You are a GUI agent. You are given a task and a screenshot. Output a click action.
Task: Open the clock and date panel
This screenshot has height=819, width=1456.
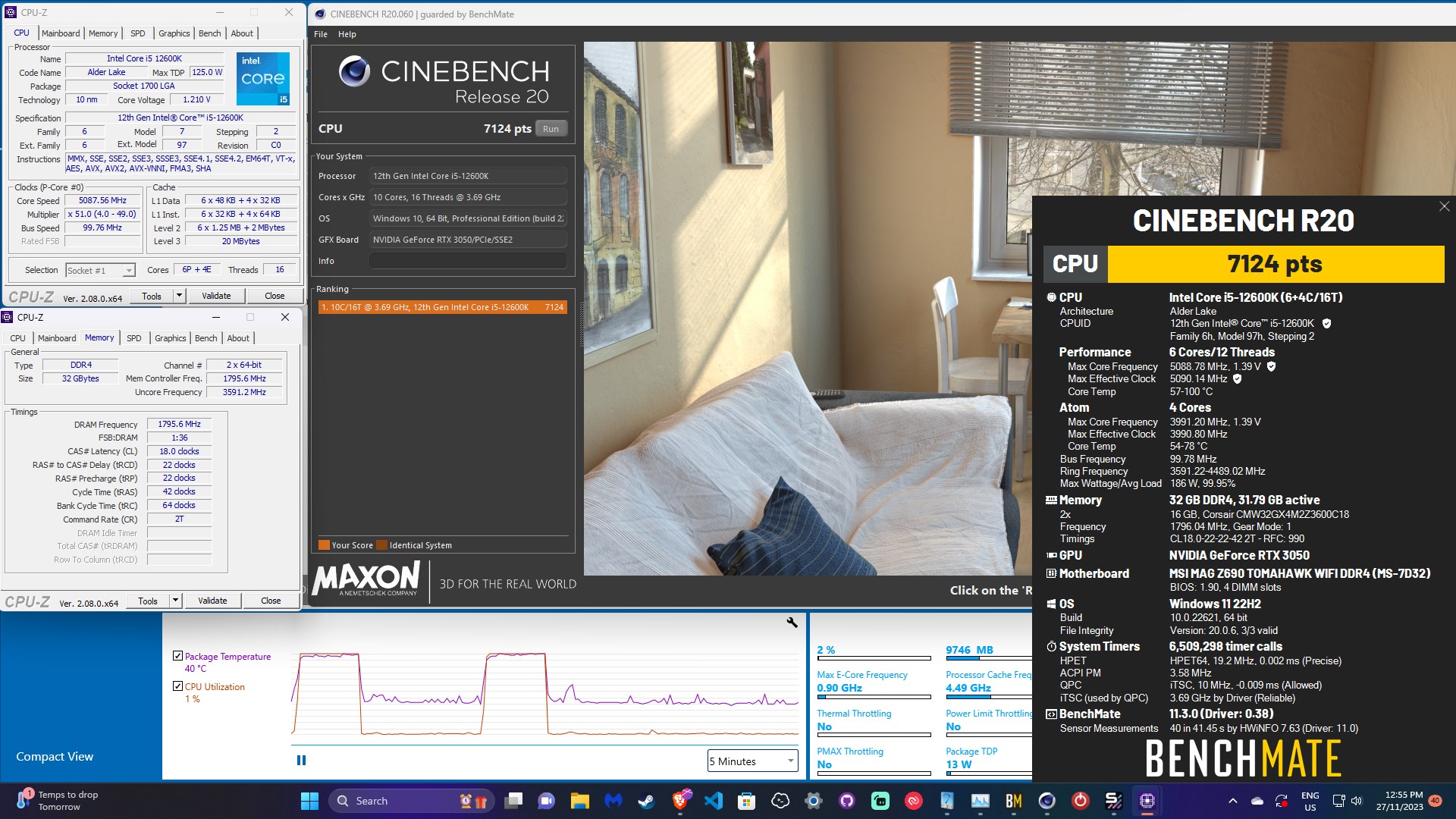[x=1399, y=801]
